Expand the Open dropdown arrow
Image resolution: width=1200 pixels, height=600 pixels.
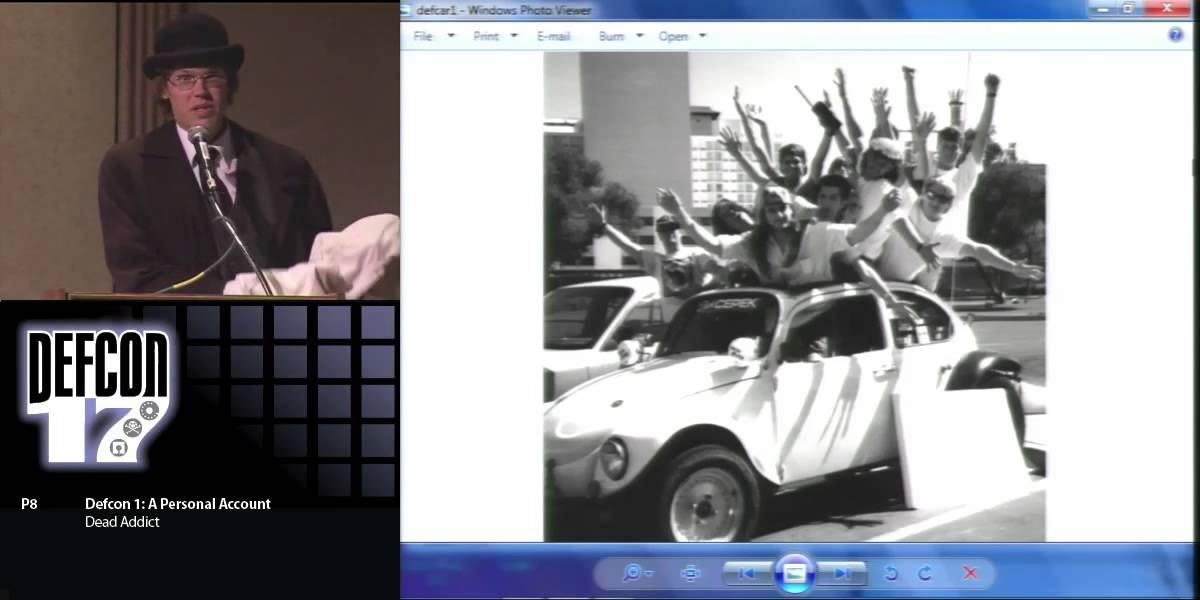coord(702,36)
